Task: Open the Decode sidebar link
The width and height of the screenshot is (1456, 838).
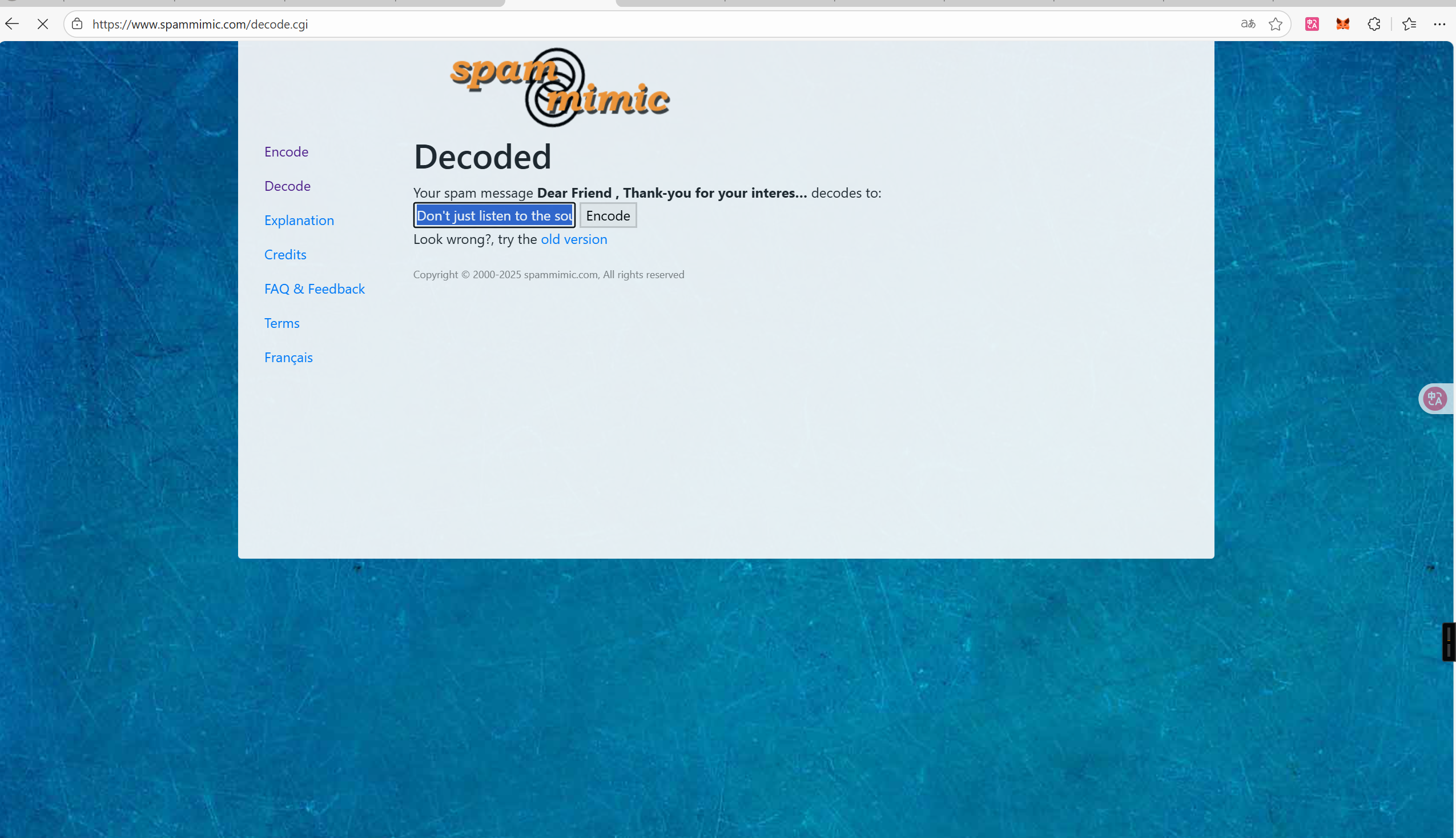Action: tap(287, 186)
